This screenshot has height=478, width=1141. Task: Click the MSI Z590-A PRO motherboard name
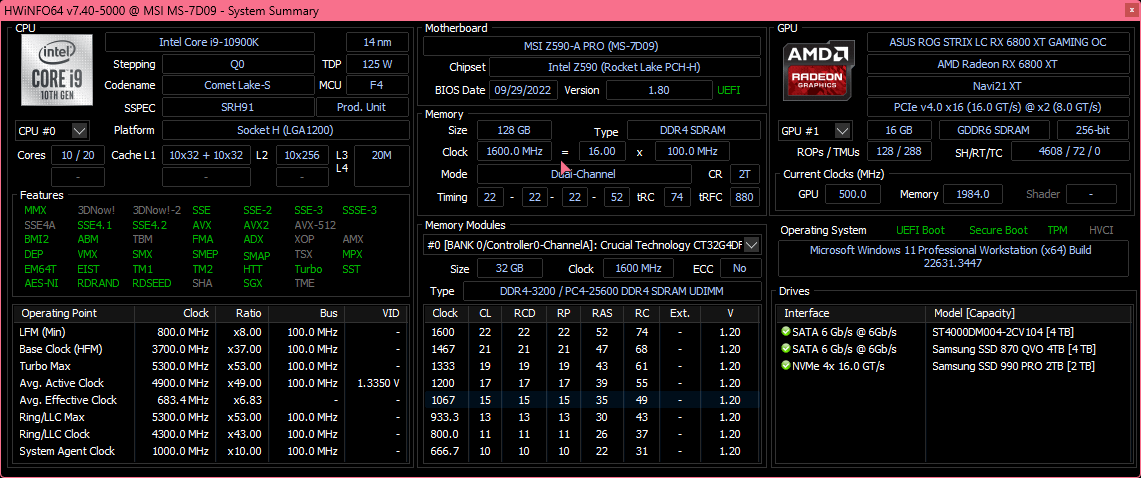pyautogui.click(x=591, y=46)
